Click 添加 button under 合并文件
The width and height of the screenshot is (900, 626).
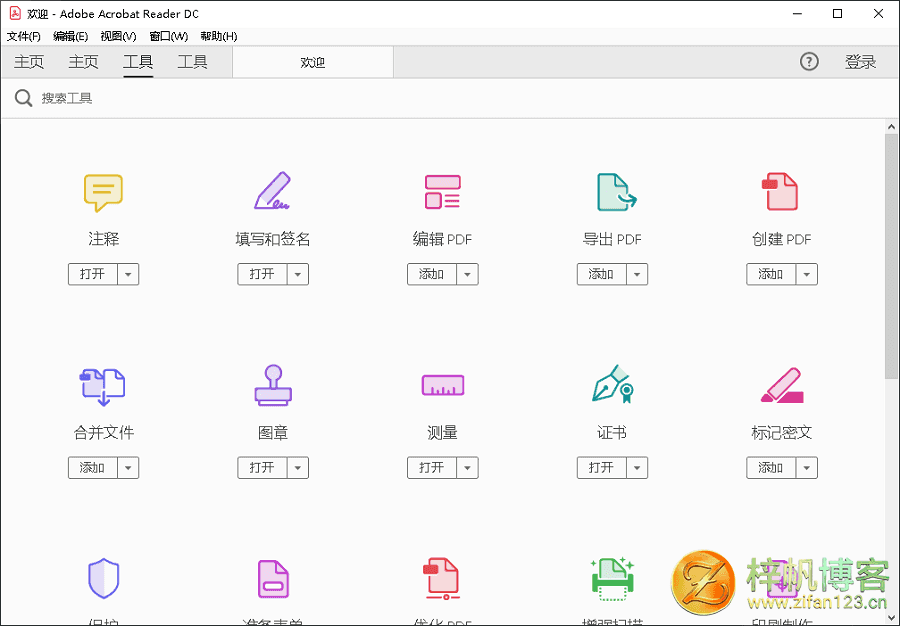[x=92, y=468]
